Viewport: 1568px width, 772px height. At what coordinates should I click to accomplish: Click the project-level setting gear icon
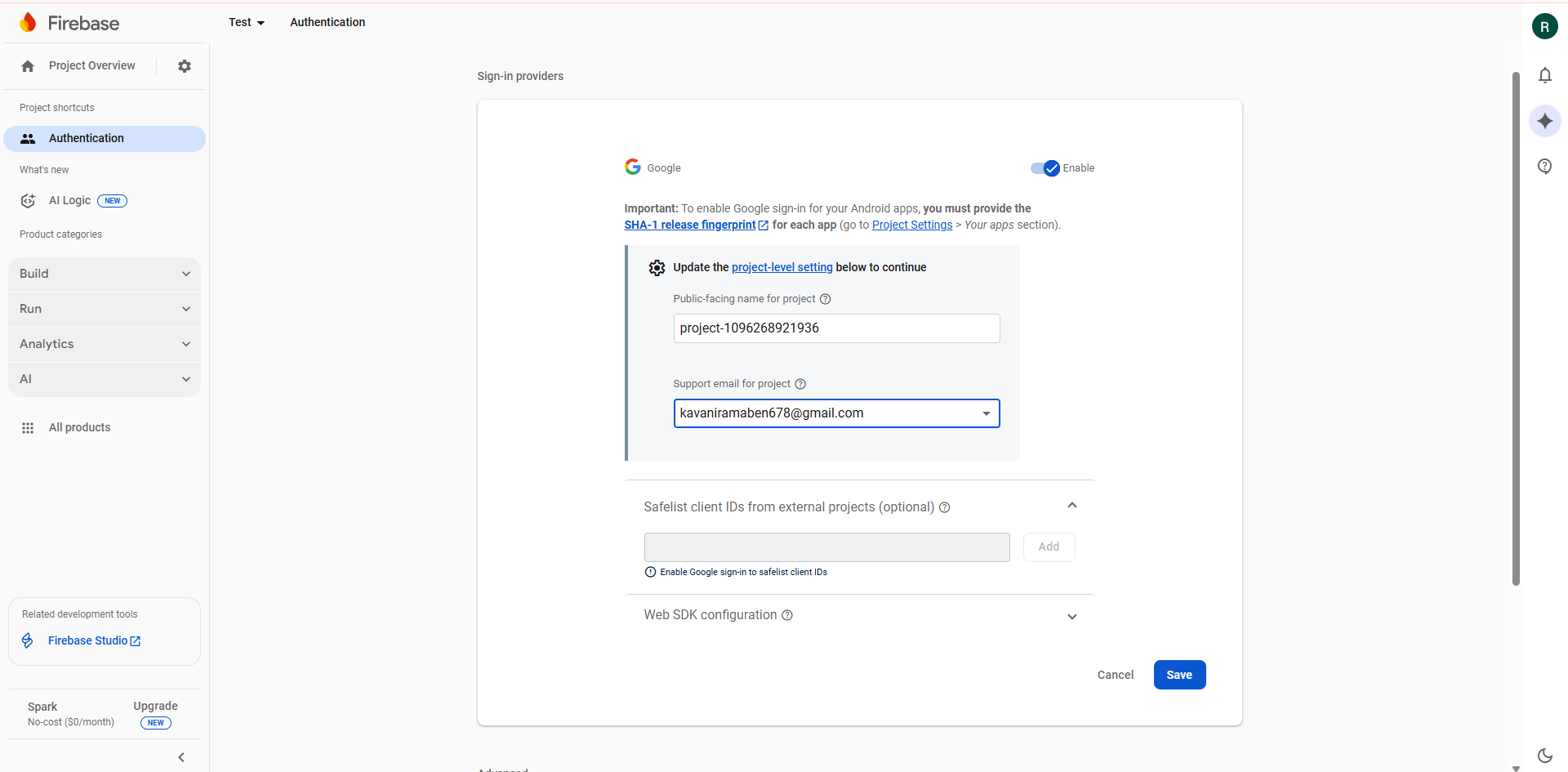(x=657, y=267)
